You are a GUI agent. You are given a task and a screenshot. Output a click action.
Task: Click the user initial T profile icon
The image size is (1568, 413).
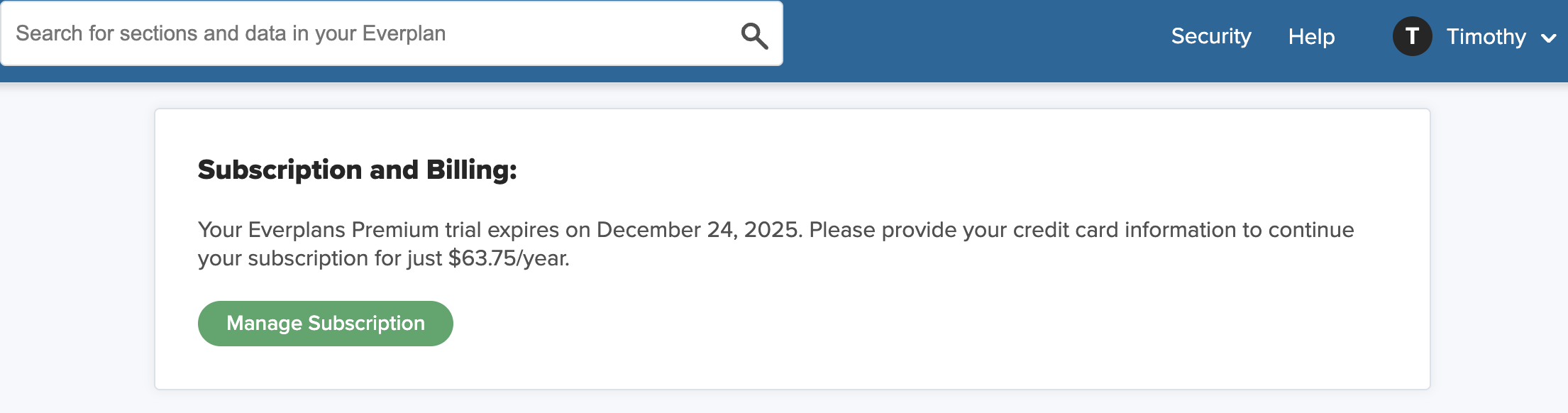point(1412,36)
